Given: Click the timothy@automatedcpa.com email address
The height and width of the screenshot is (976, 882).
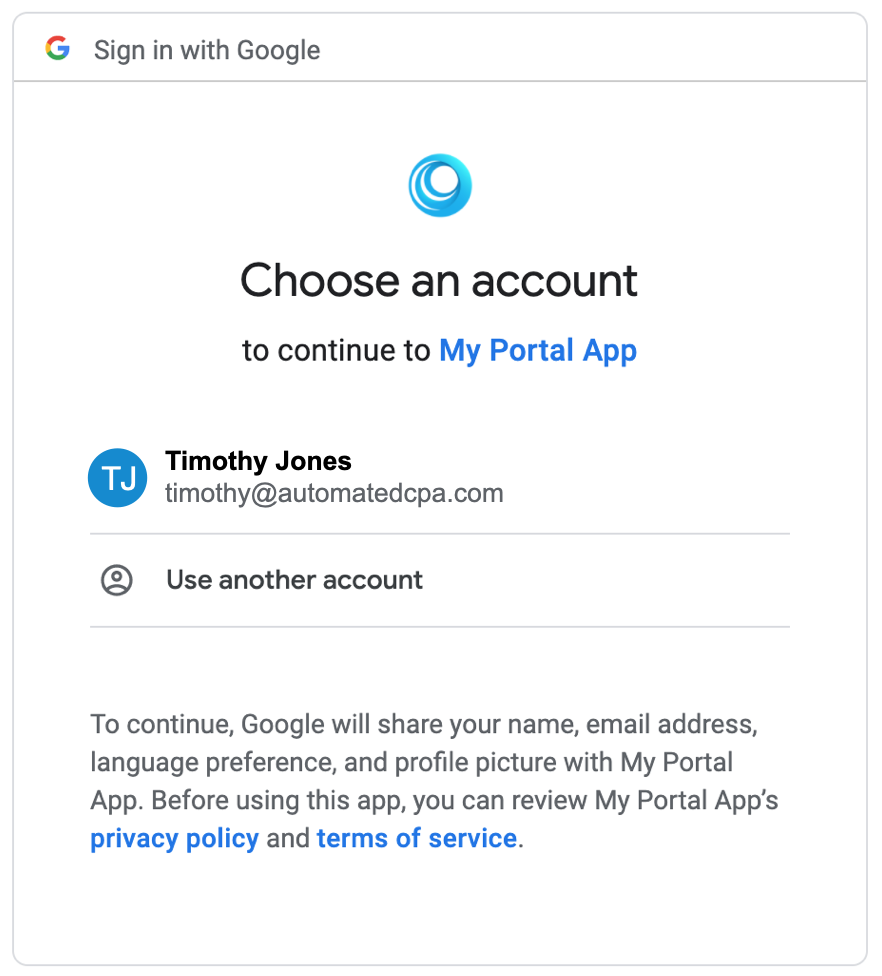Looking at the screenshot, I should click(334, 494).
